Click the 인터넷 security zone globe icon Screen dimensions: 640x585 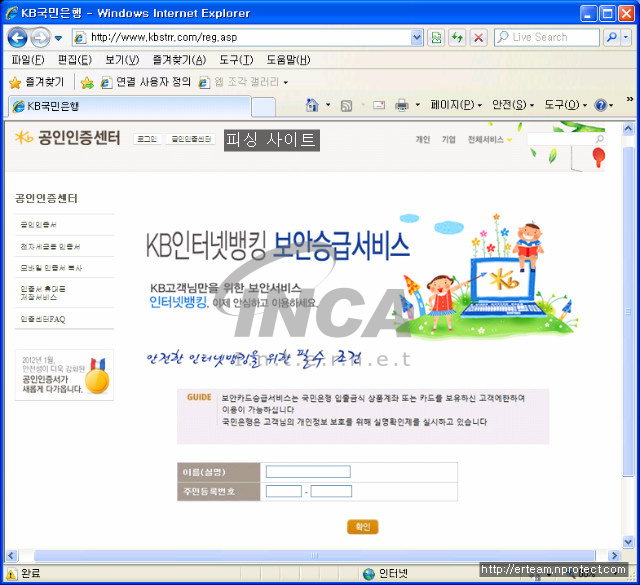[x=369, y=574]
